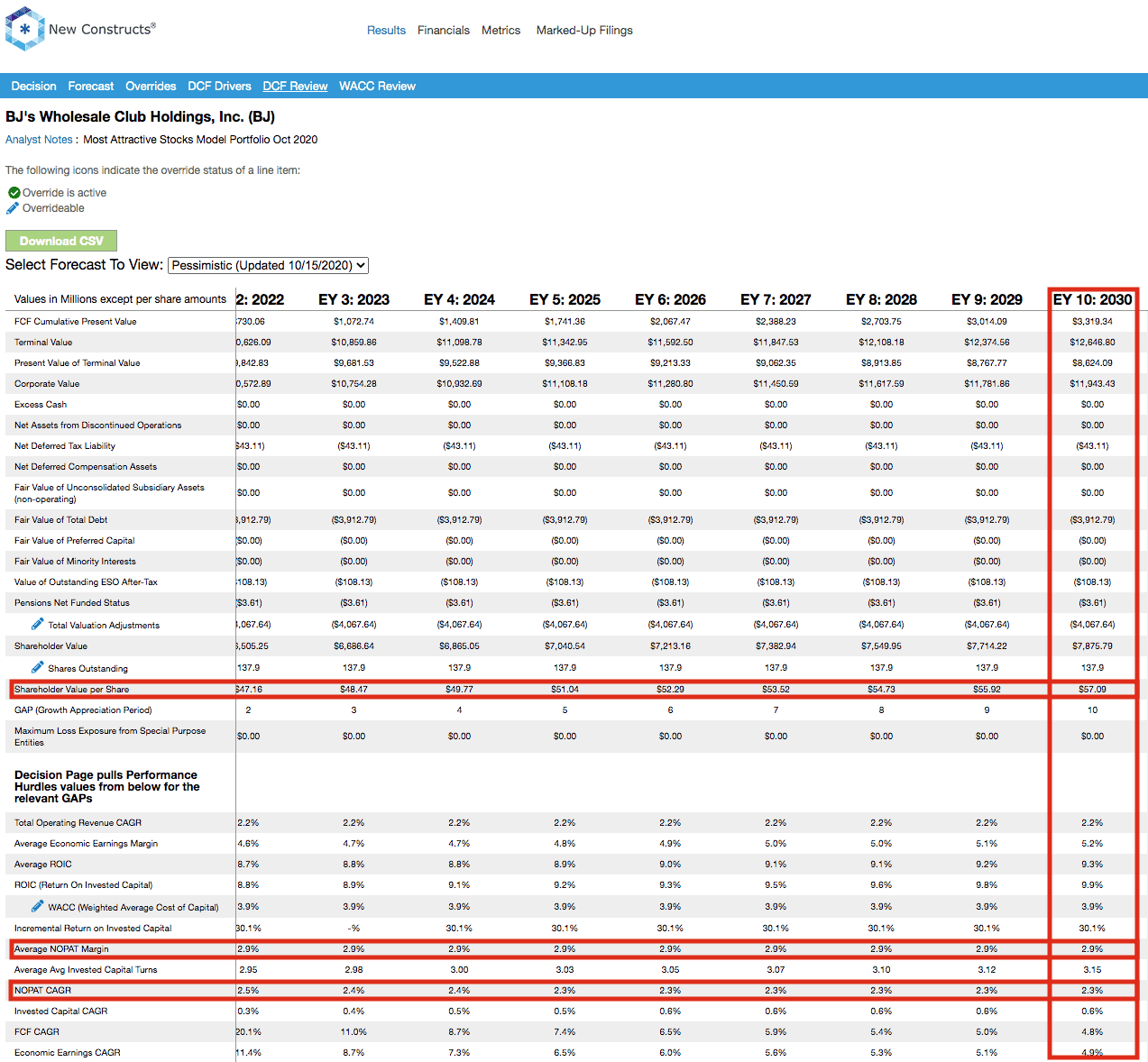1148x1062 pixels.
Task: Click the 'Economic Earnings CAGR' row label
Action: click(x=68, y=1052)
